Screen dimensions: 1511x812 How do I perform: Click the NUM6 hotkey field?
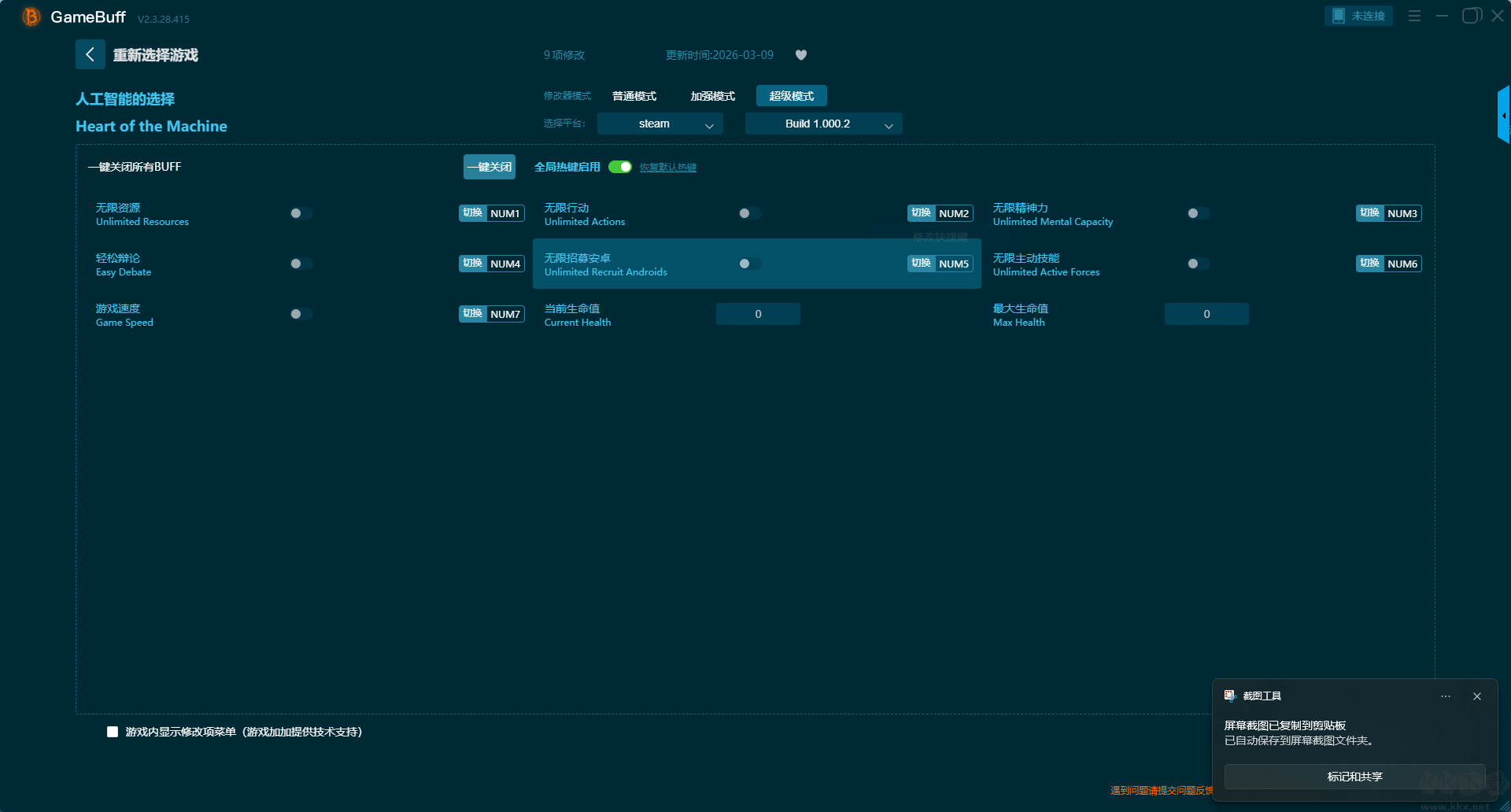pos(1402,264)
